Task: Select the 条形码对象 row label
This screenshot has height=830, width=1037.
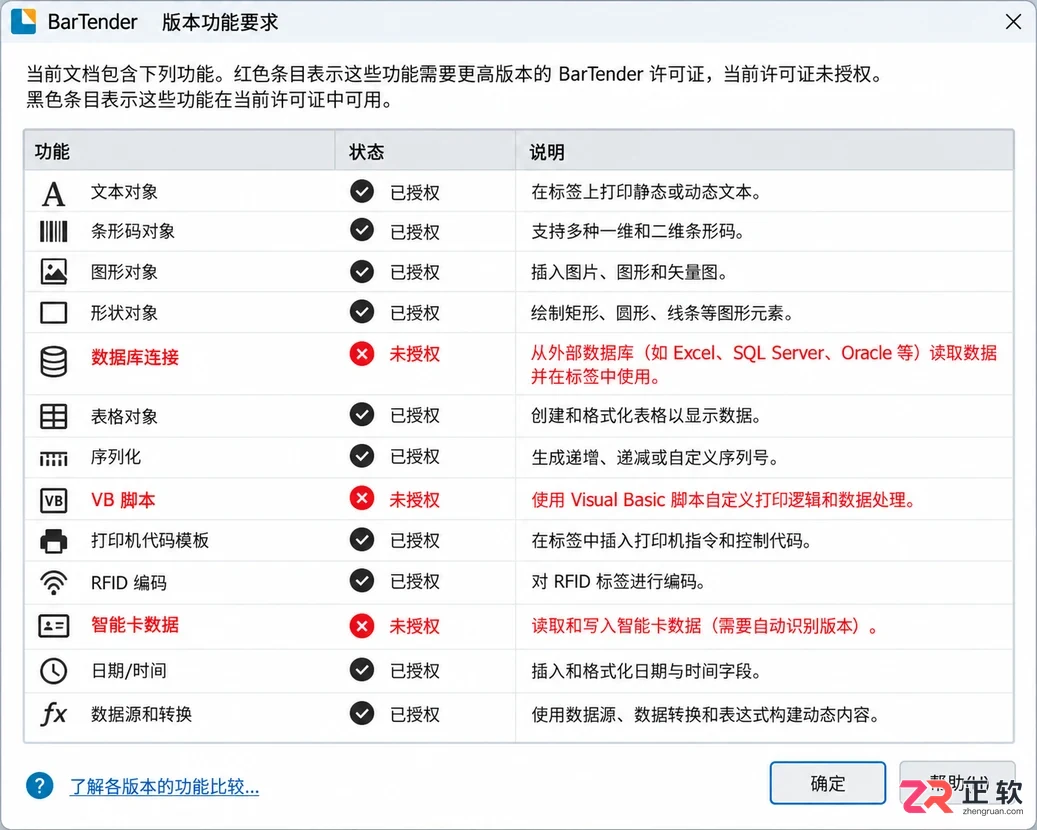Action: (133, 231)
